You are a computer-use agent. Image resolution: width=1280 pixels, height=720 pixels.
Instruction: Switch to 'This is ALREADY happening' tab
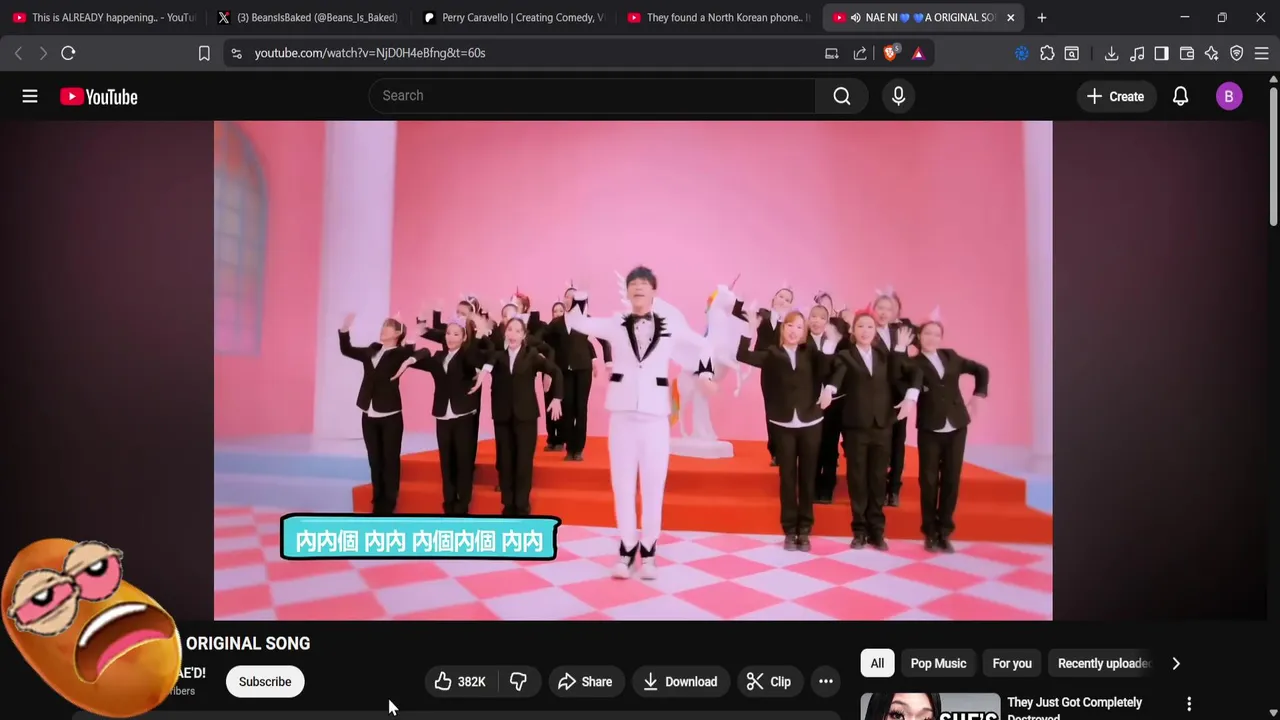click(104, 17)
